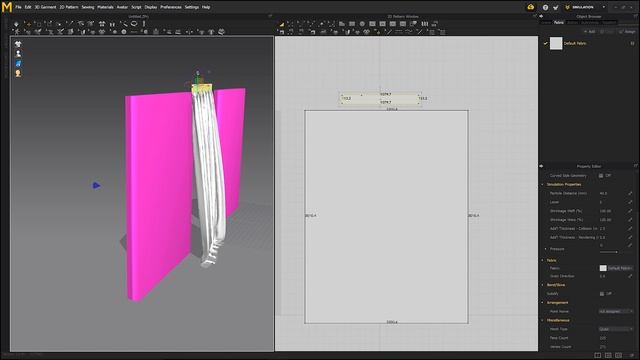Click the Default Fabric thumbnail swatch

(x=556, y=43)
